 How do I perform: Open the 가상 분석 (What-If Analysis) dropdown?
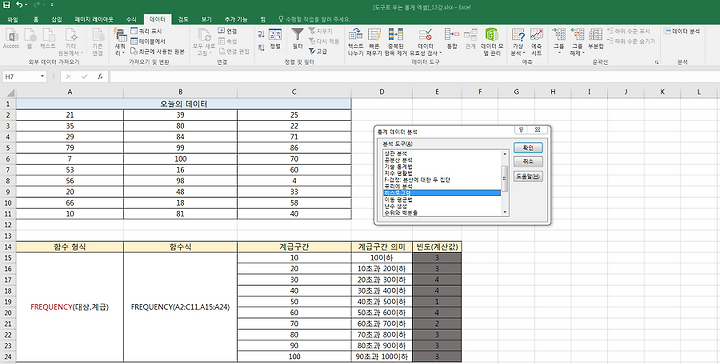coord(518,41)
